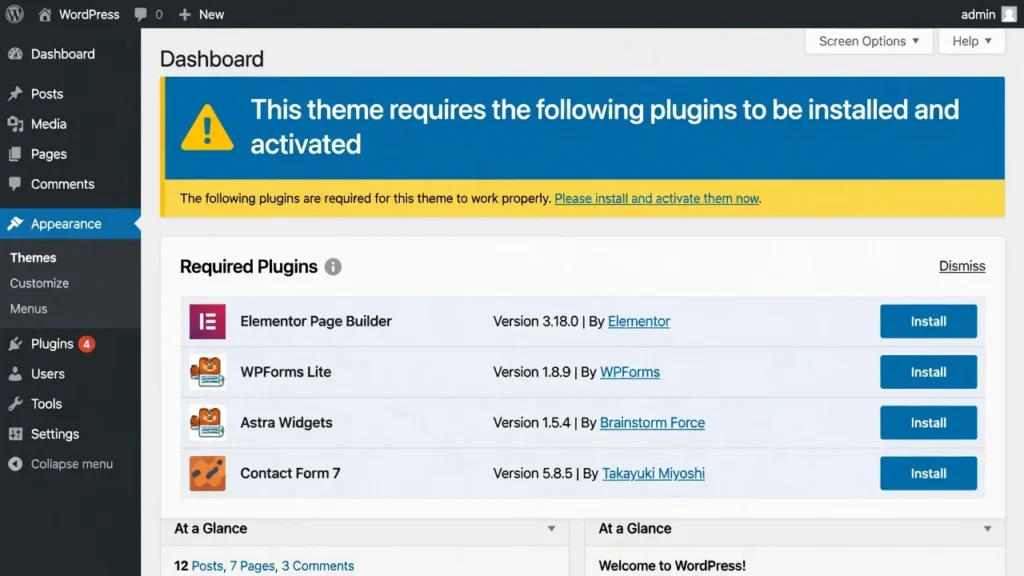The image size is (1024, 576).
Task: Select Themes in Appearance submenu
Action: 33,257
